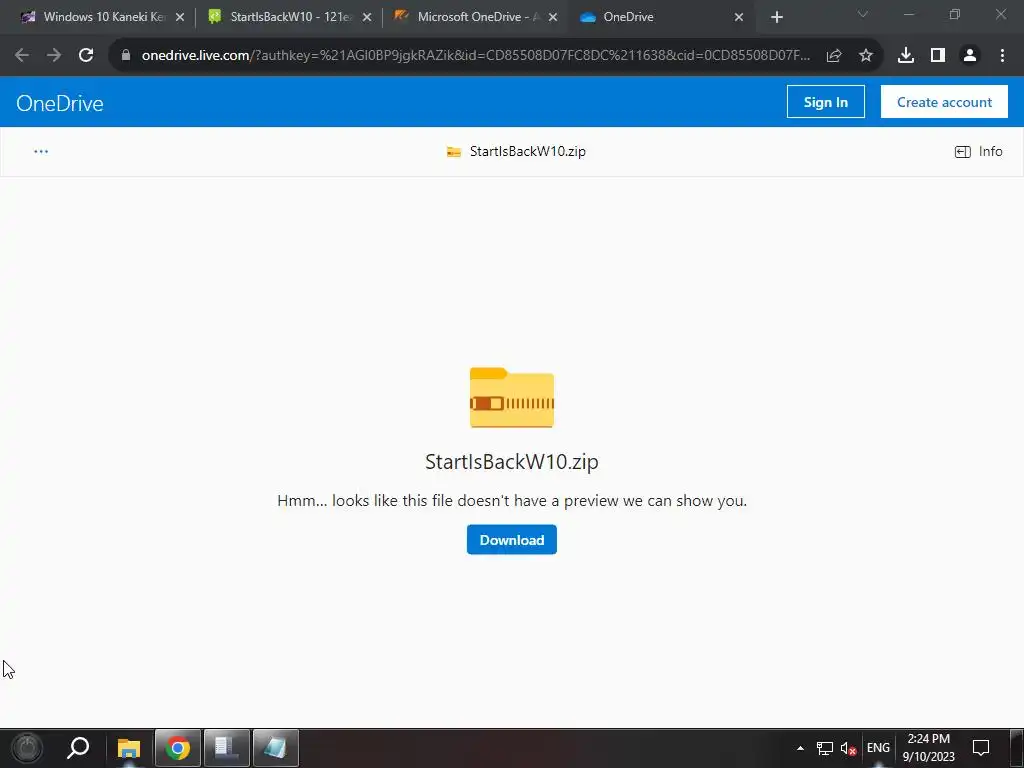Open the document app in taskbar

227,748
